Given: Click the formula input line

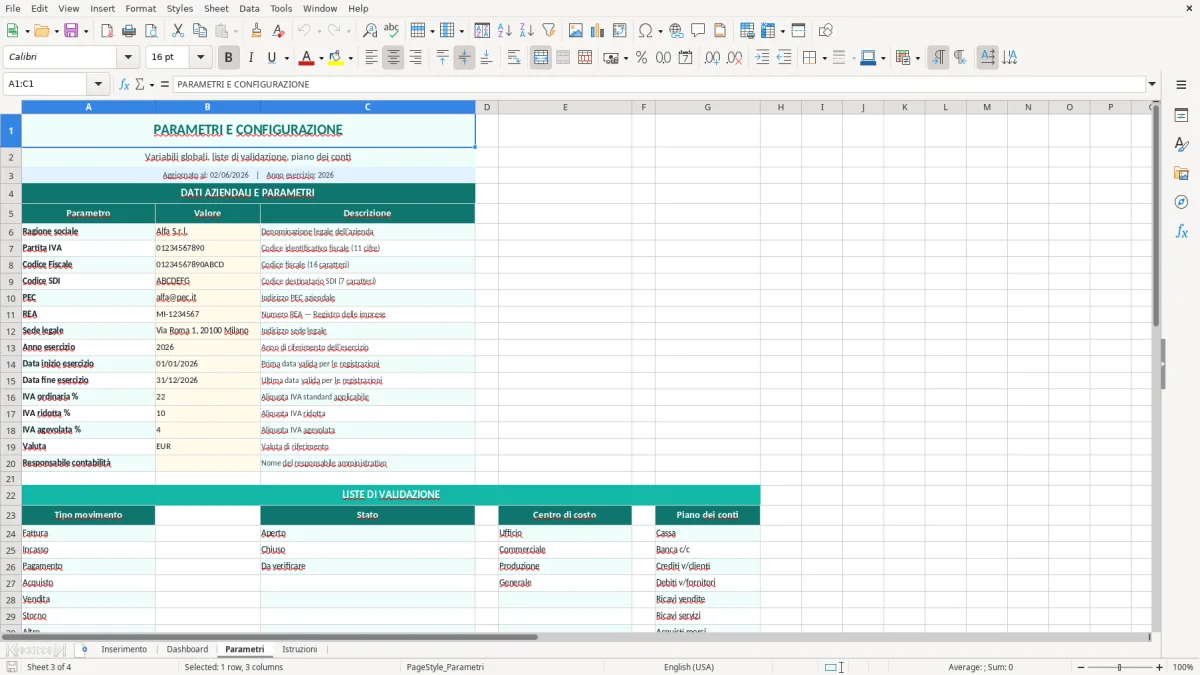Looking at the screenshot, I should [659, 84].
